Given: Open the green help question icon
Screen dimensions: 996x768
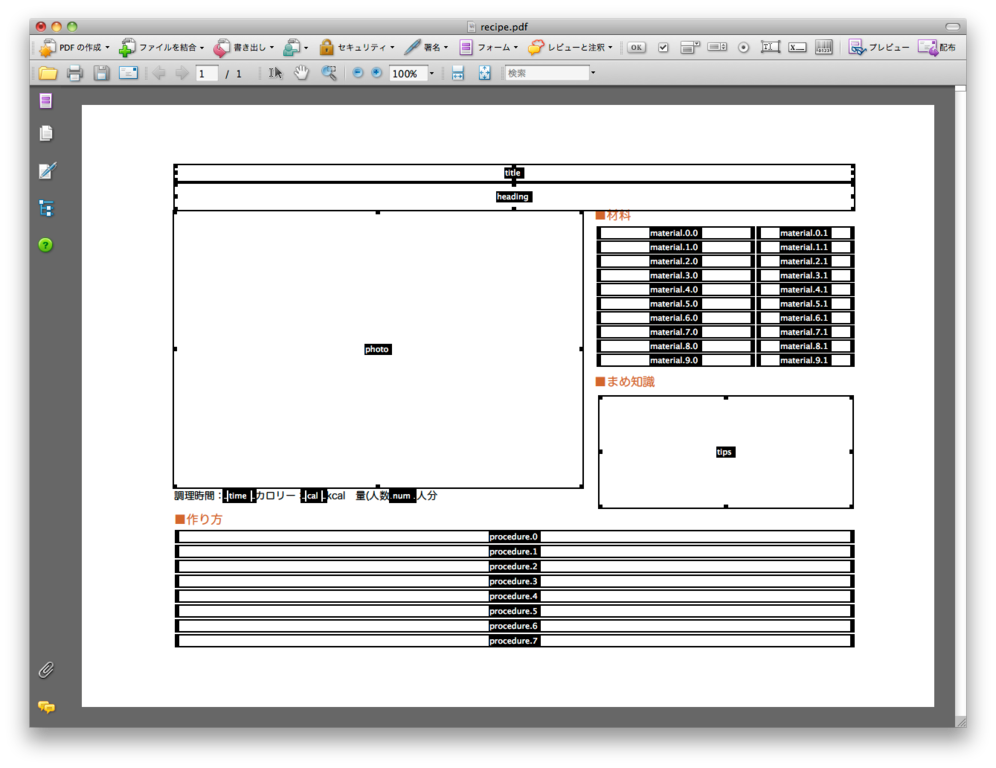Looking at the screenshot, I should [46, 245].
